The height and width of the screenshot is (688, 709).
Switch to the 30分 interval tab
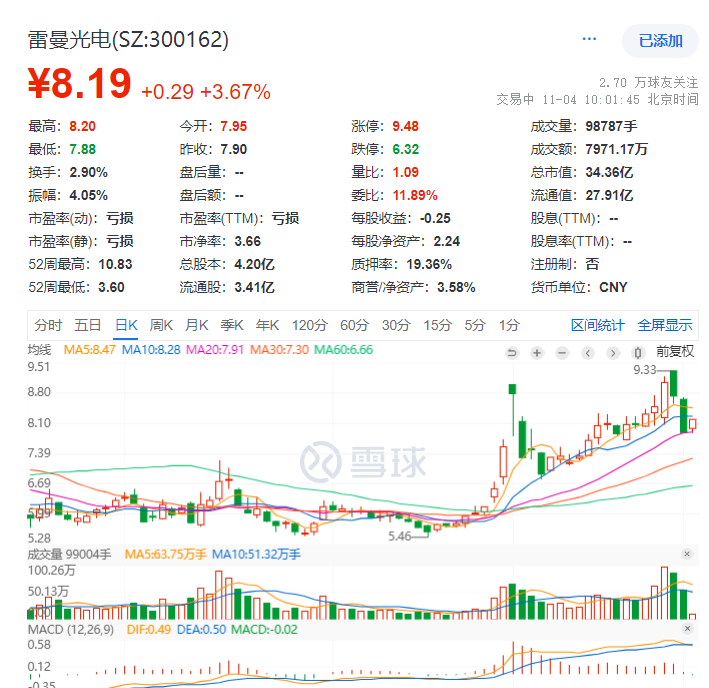[x=396, y=325]
